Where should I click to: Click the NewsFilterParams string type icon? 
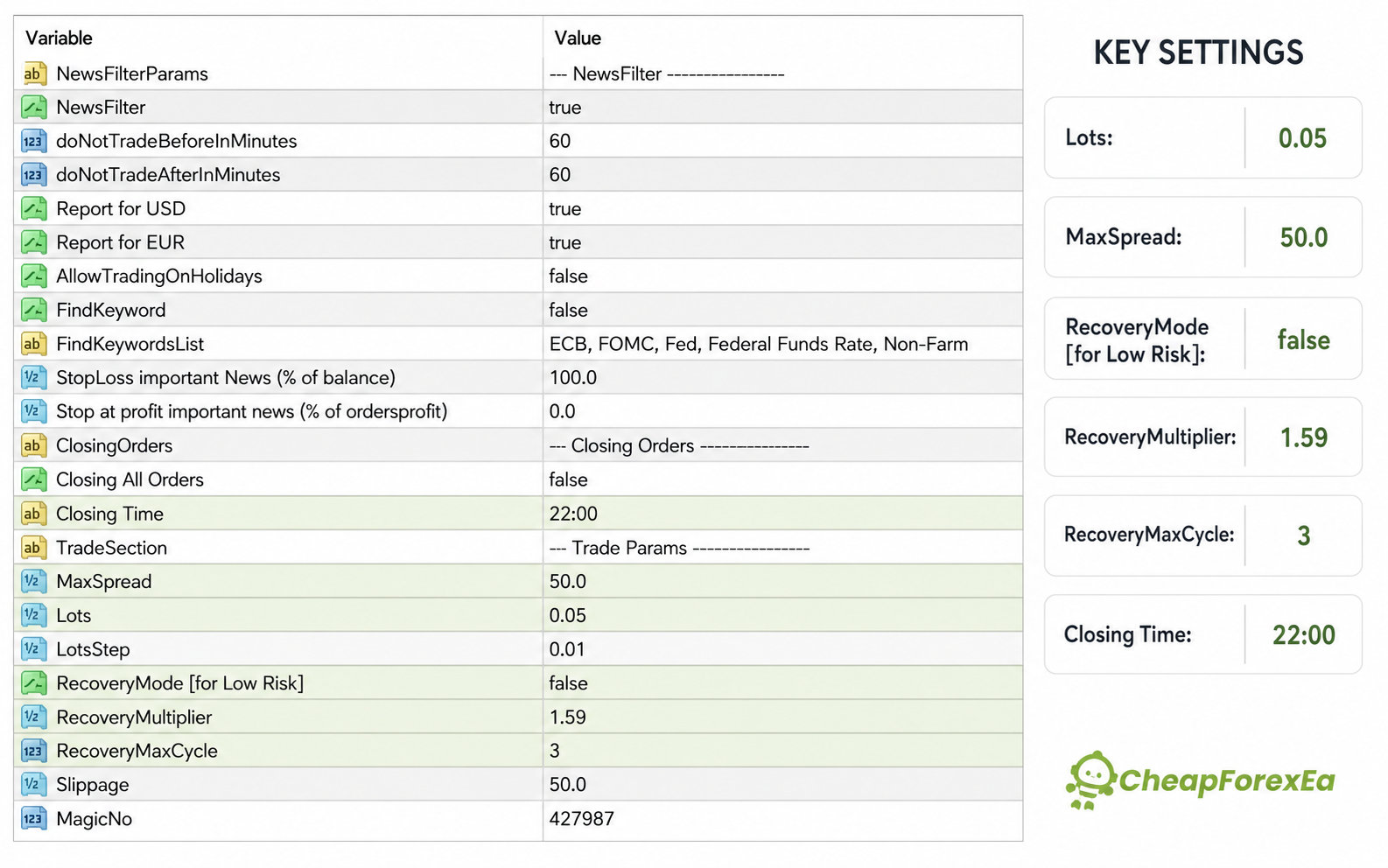[33, 73]
